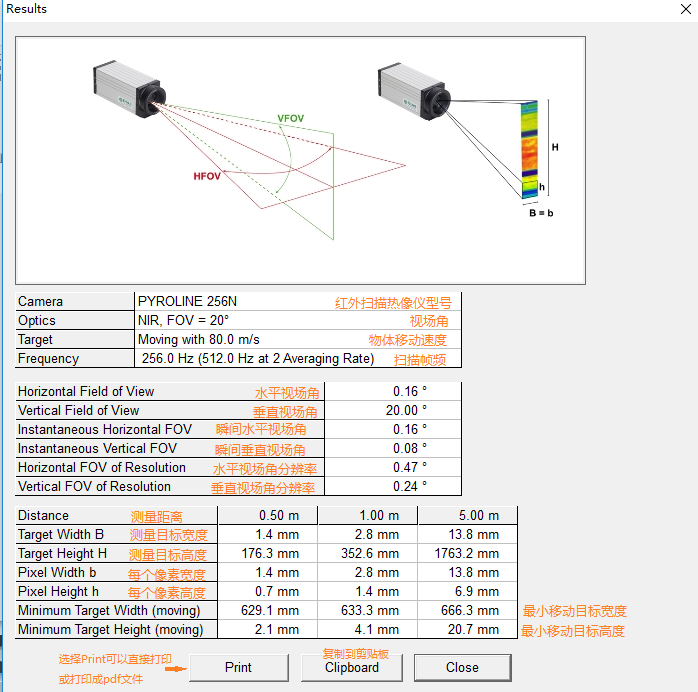Copy results using the Clipboard button
Viewport: 698px width, 692px height.
pos(351,668)
